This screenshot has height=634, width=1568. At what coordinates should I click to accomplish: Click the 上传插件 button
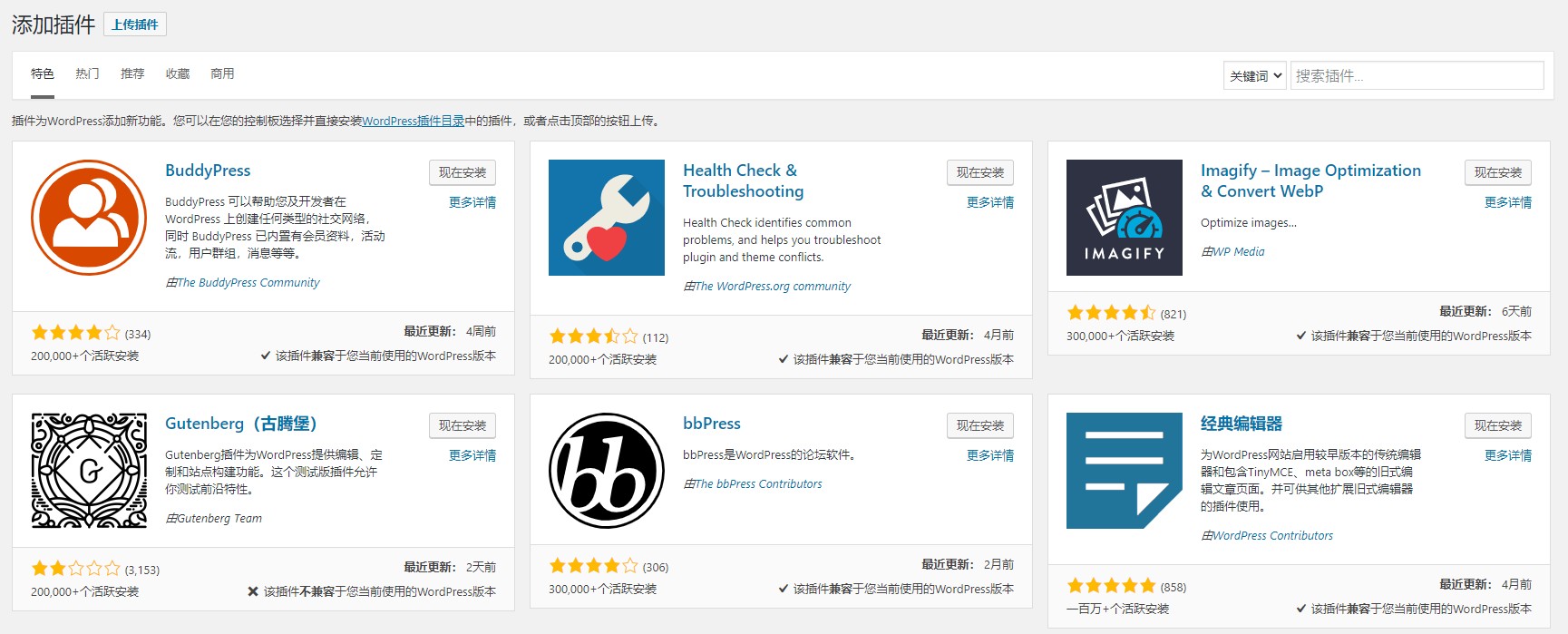[x=135, y=24]
